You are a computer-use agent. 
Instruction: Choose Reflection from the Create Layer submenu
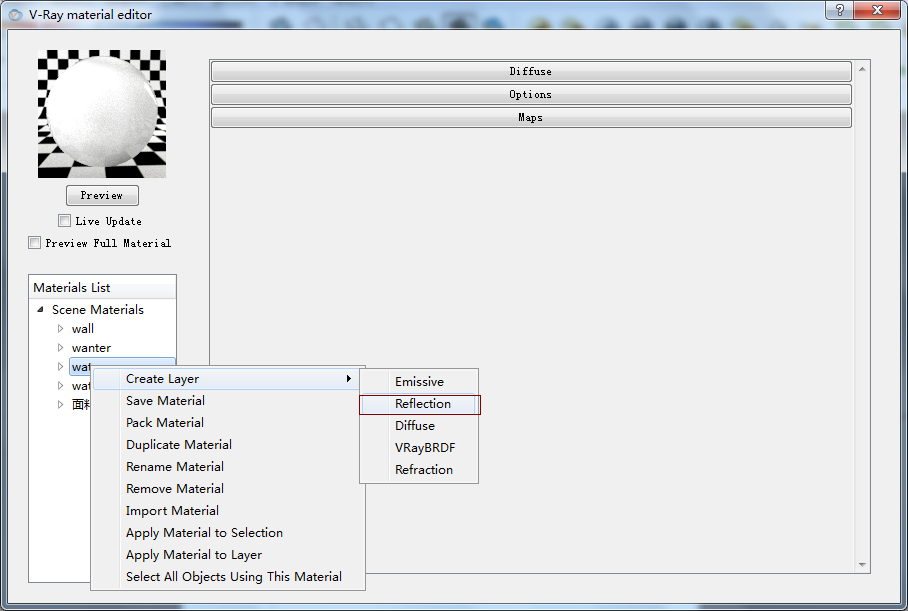tap(422, 404)
